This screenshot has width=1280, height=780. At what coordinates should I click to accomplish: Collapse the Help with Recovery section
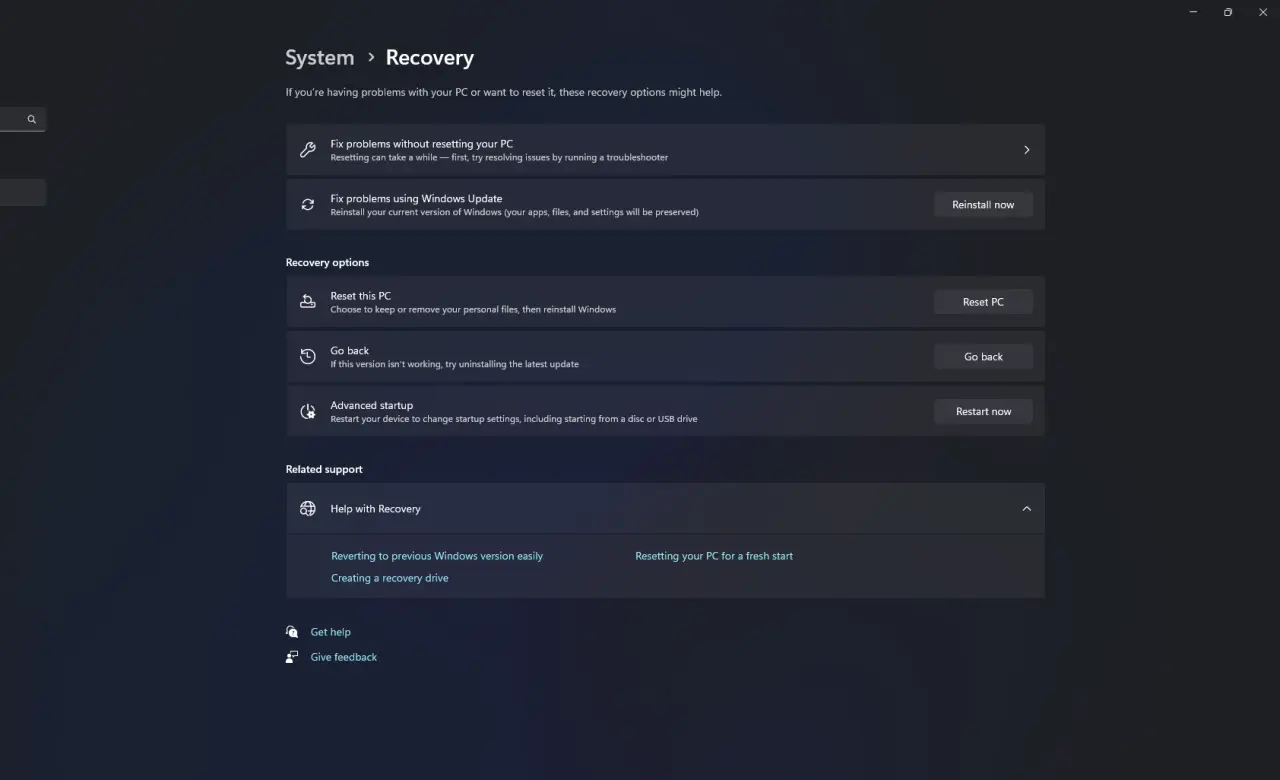pos(1026,509)
